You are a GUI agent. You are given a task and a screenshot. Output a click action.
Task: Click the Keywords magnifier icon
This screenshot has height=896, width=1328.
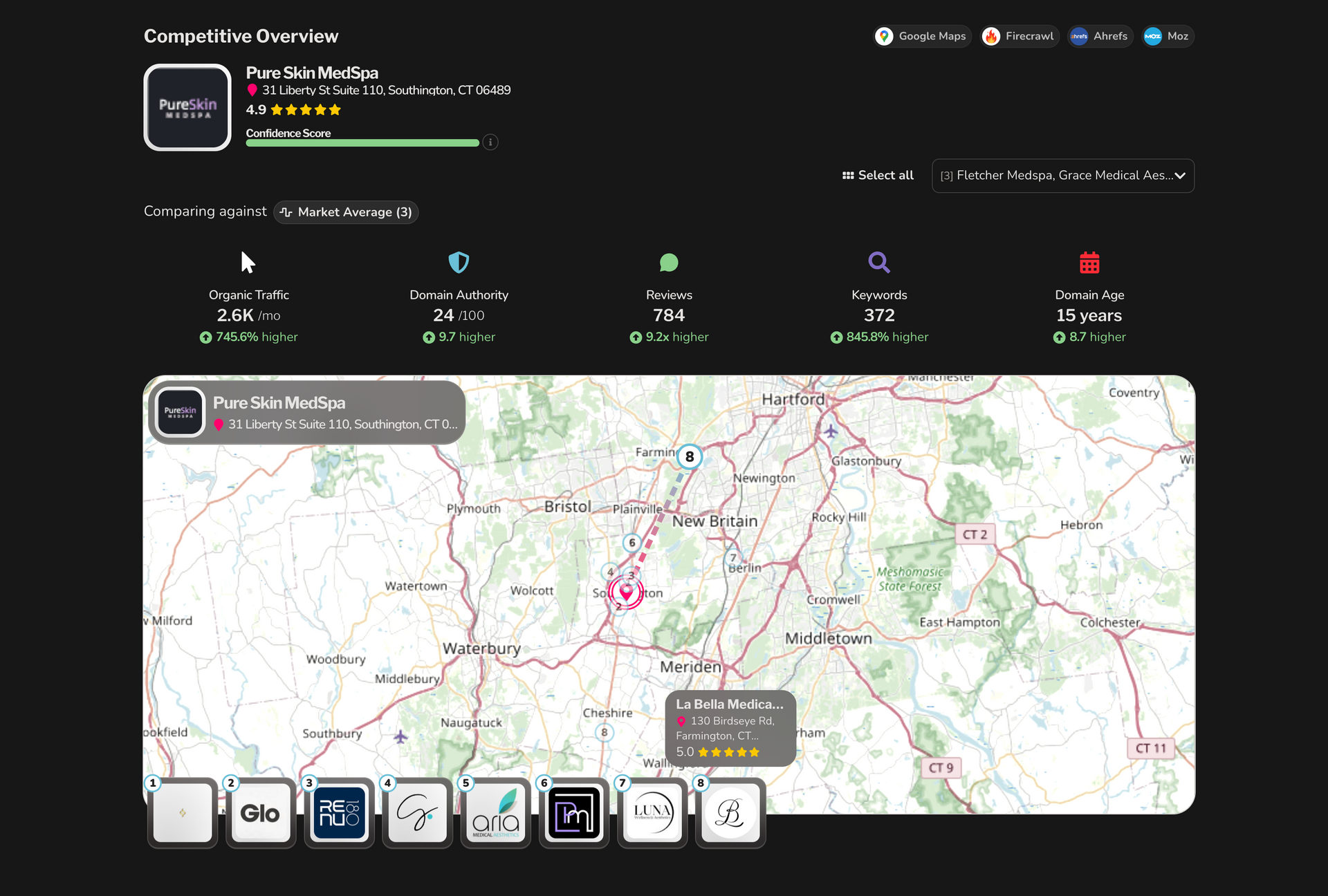(879, 263)
